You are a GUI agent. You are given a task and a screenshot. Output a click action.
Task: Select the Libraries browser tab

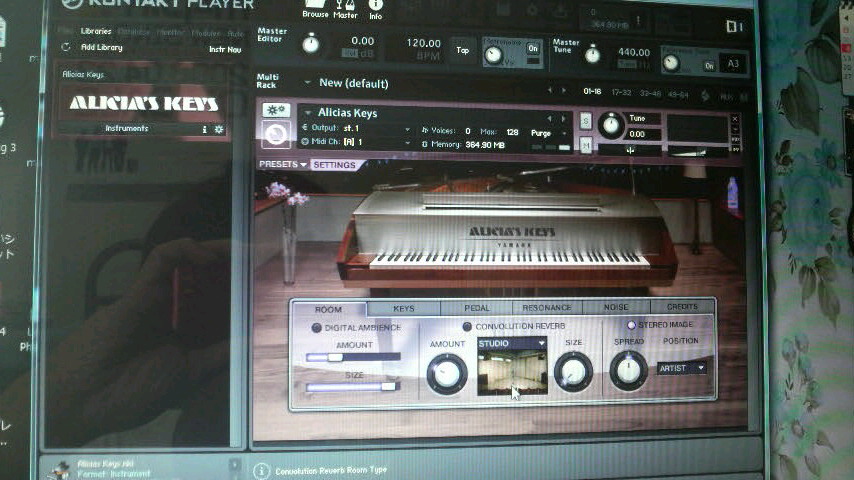[x=96, y=31]
